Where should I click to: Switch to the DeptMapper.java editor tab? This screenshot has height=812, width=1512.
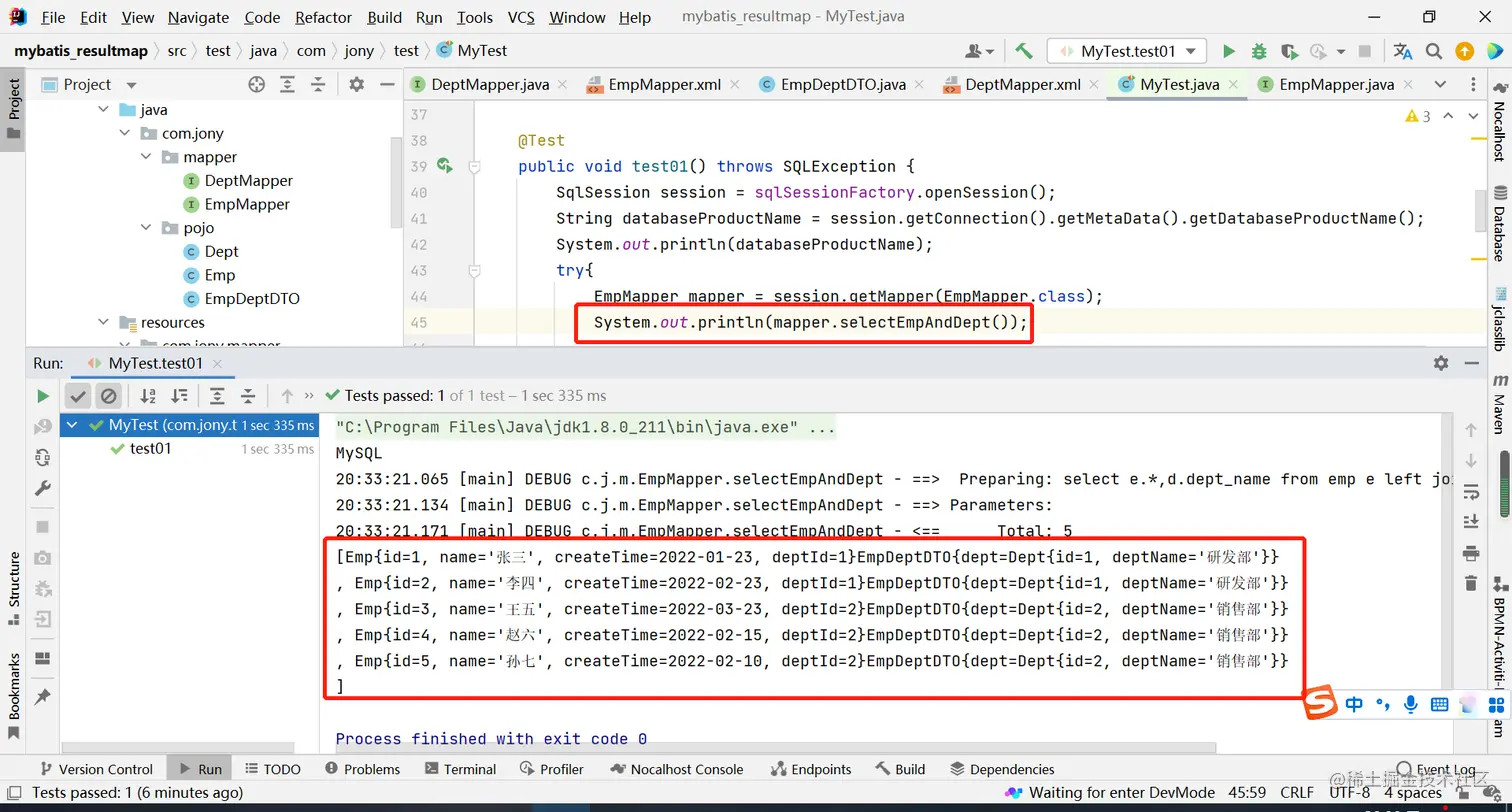490,84
